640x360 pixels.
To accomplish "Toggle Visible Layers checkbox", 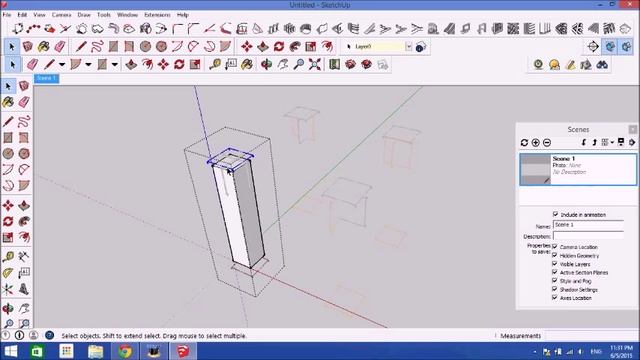I will pos(555,264).
